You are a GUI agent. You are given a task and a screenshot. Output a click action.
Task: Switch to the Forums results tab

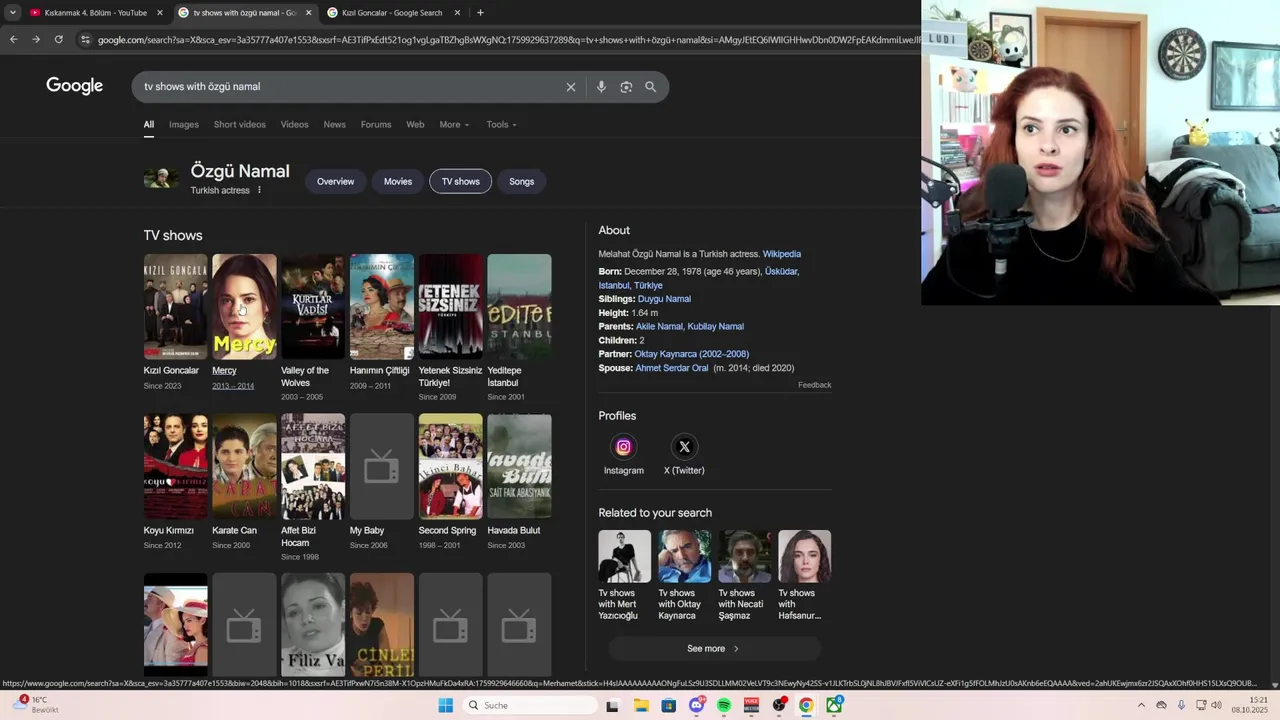click(376, 125)
